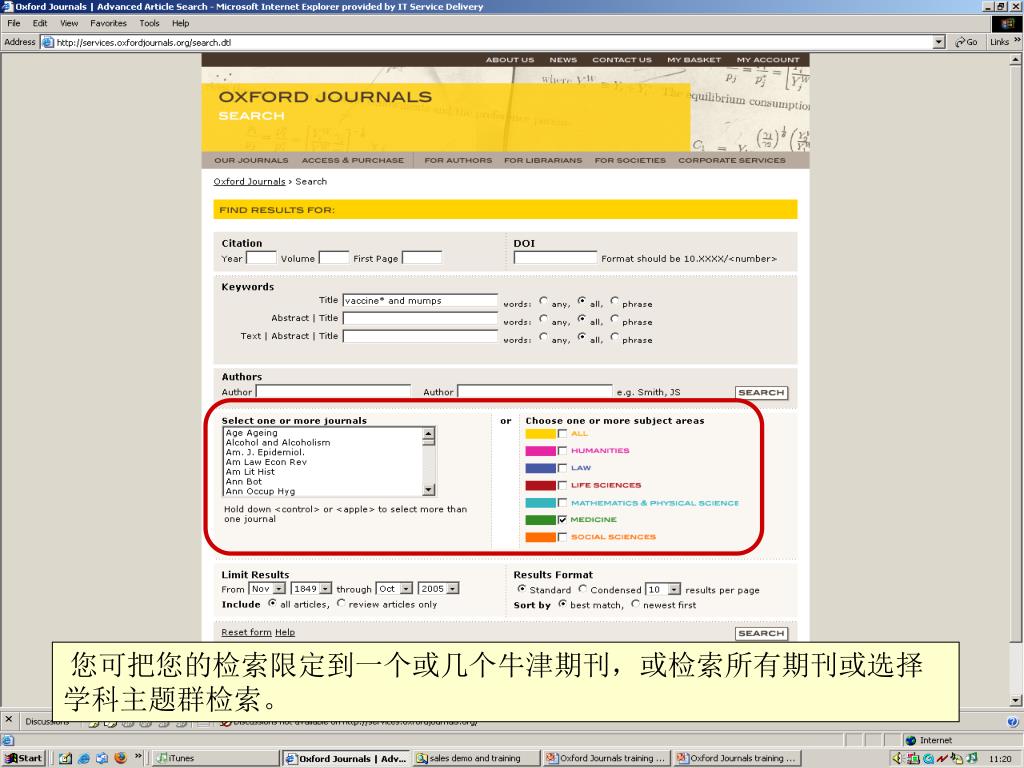1024x768 pixels.
Task: Sort results by newest first
Action: click(635, 604)
